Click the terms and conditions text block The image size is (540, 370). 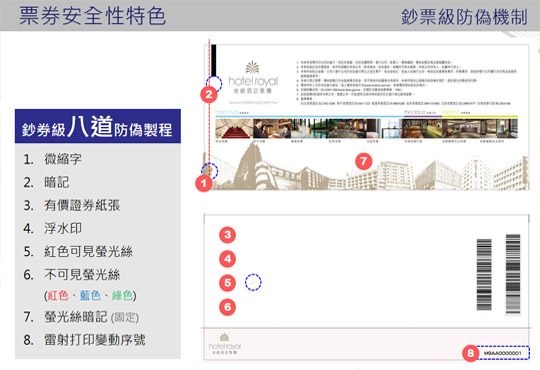click(406, 83)
